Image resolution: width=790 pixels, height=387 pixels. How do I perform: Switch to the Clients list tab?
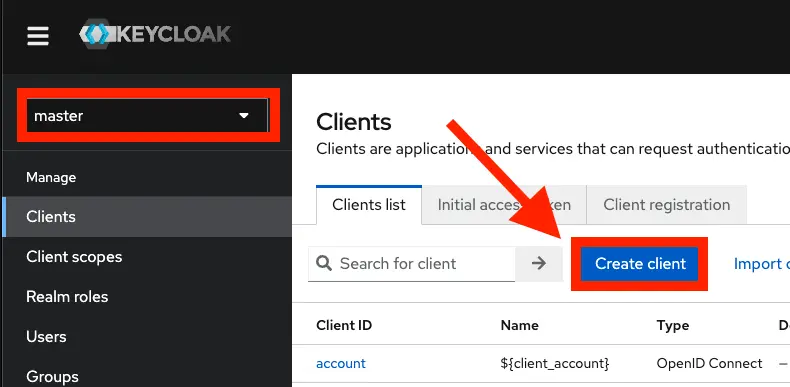369,205
